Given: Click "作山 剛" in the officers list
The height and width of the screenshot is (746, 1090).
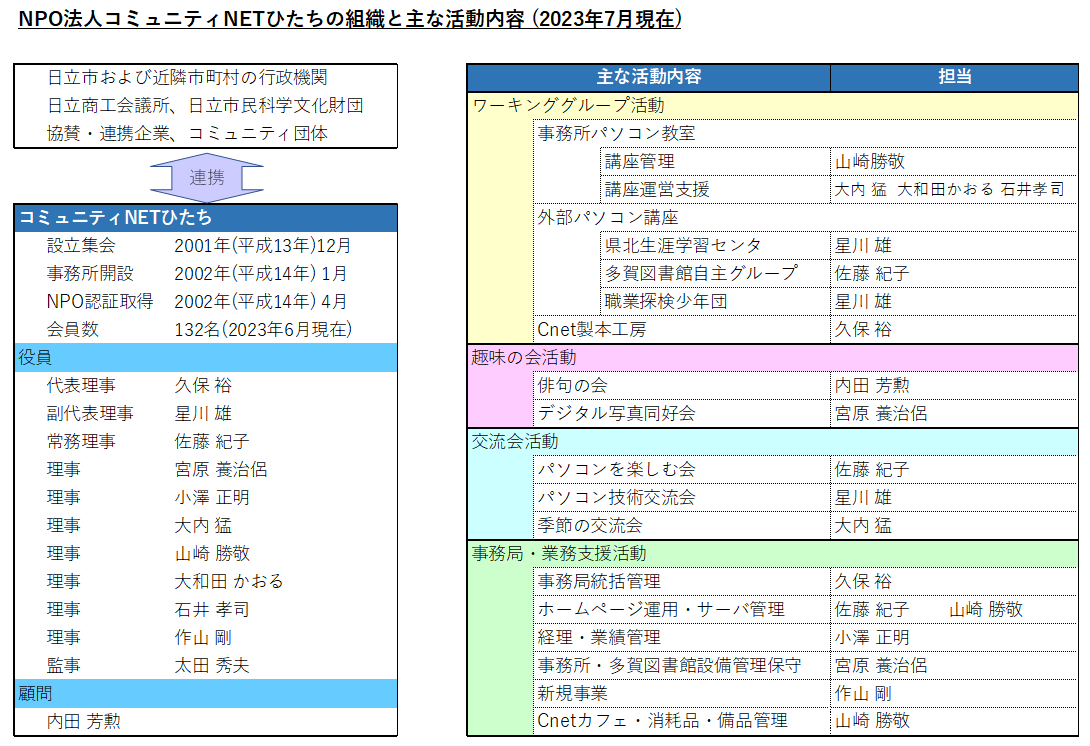Looking at the screenshot, I should (203, 637).
